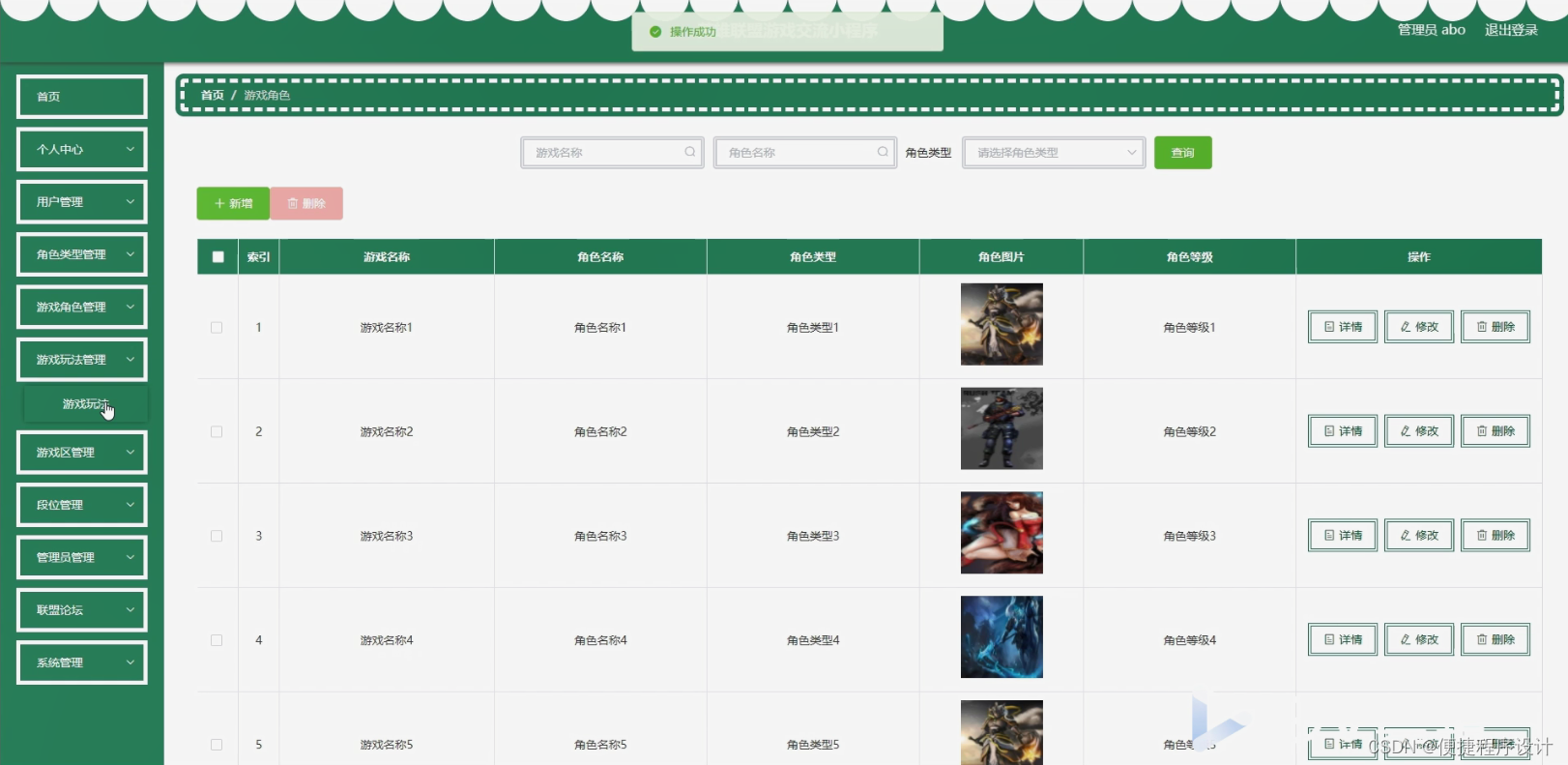This screenshot has width=1568, height=765.
Task: Delete row 角色名称3
Action: pyautogui.click(x=1495, y=536)
